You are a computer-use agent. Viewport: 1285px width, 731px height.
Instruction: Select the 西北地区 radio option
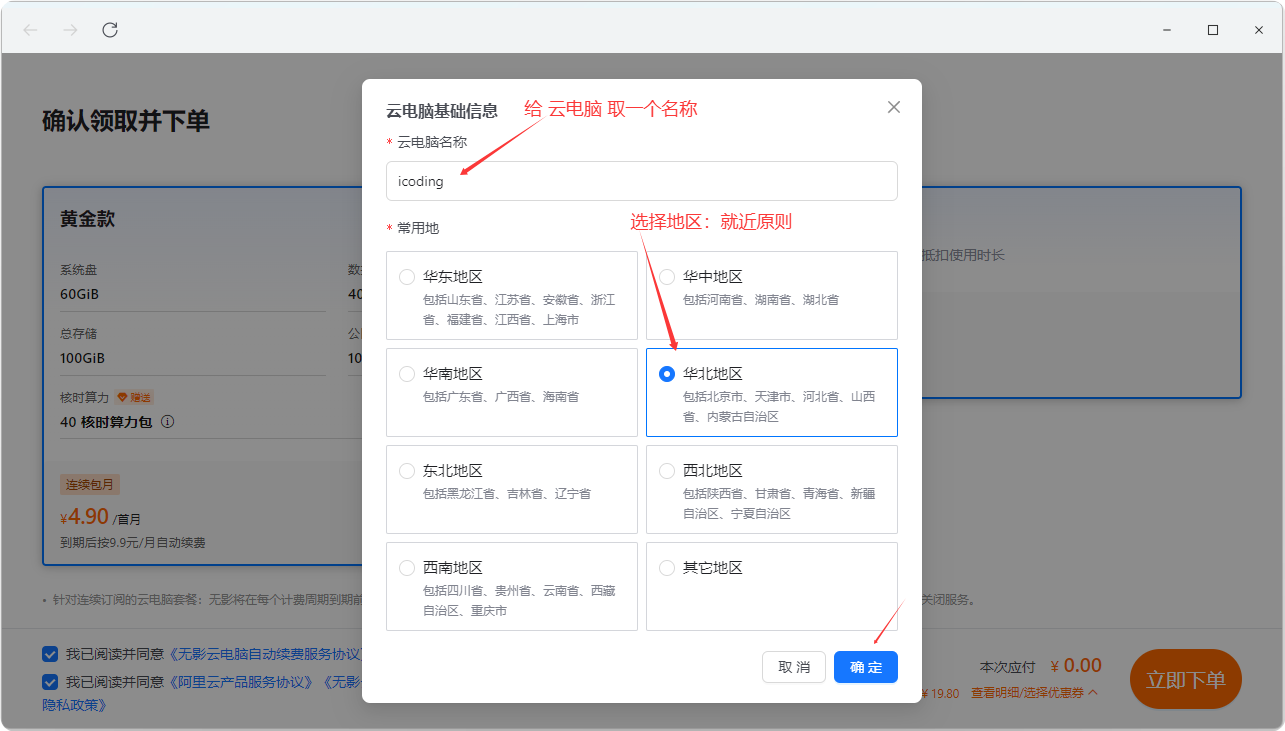(x=667, y=471)
